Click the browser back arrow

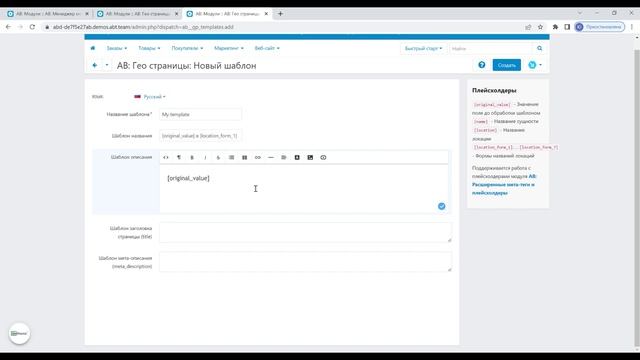(x=9, y=27)
